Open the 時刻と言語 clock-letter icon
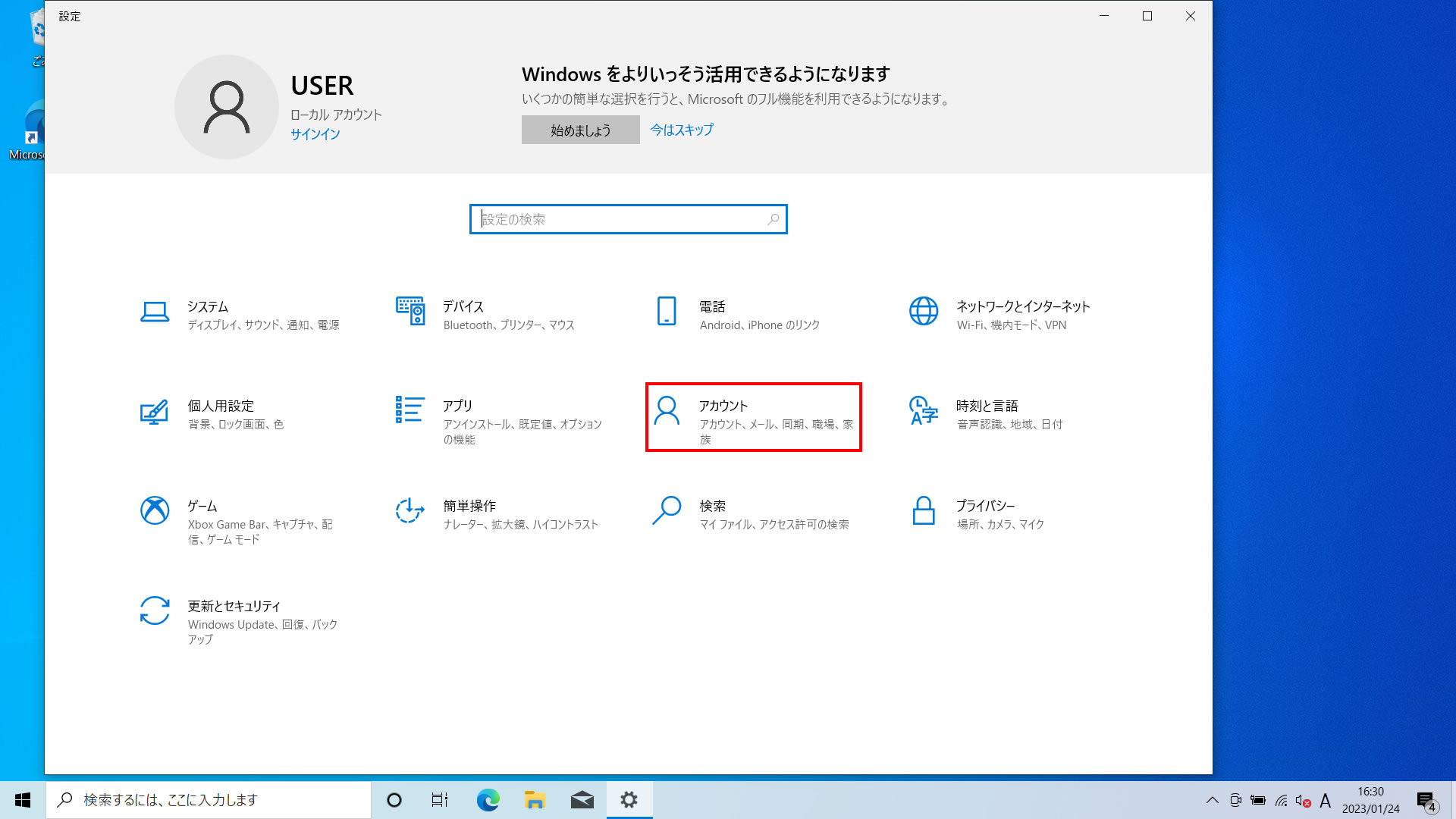The height and width of the screenshot is (819, 1456). [x=924, y=410]
